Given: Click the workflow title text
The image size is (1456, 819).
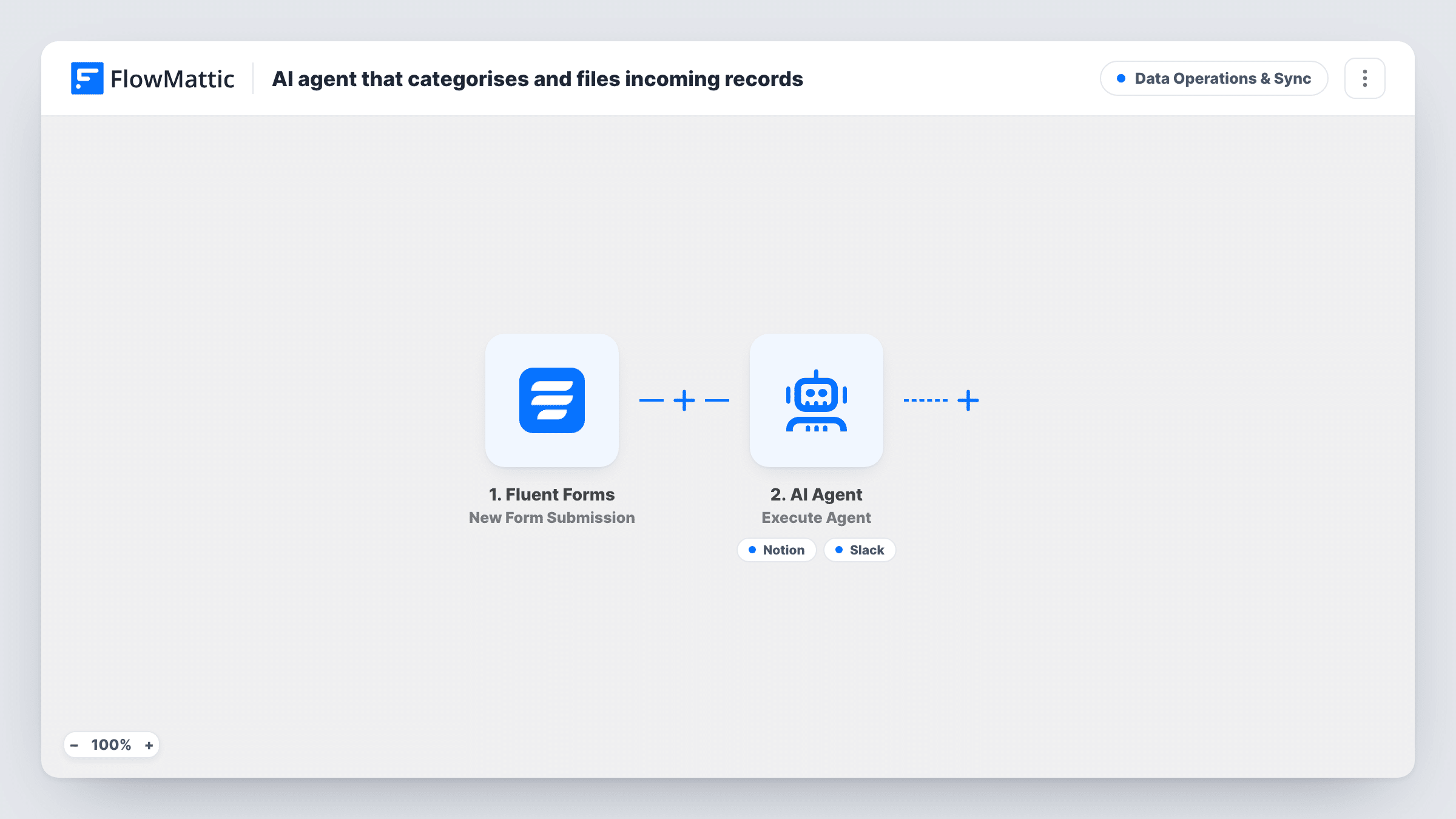Looking at the screenshot, I should point(538,79).
